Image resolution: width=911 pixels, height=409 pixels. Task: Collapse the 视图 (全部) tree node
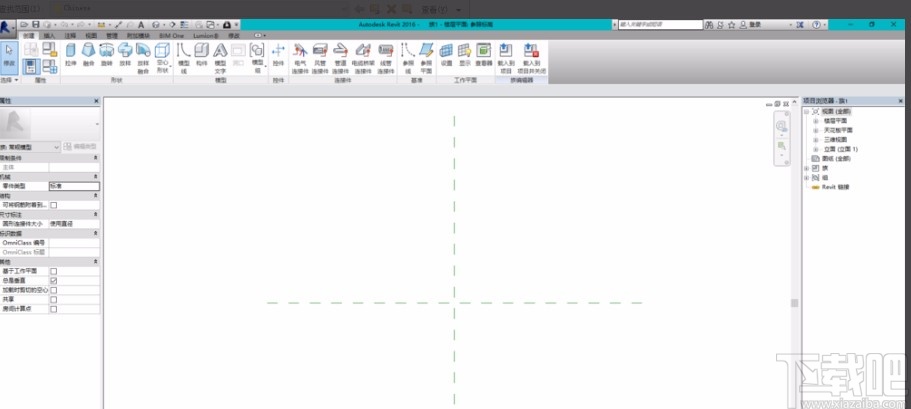806,112
